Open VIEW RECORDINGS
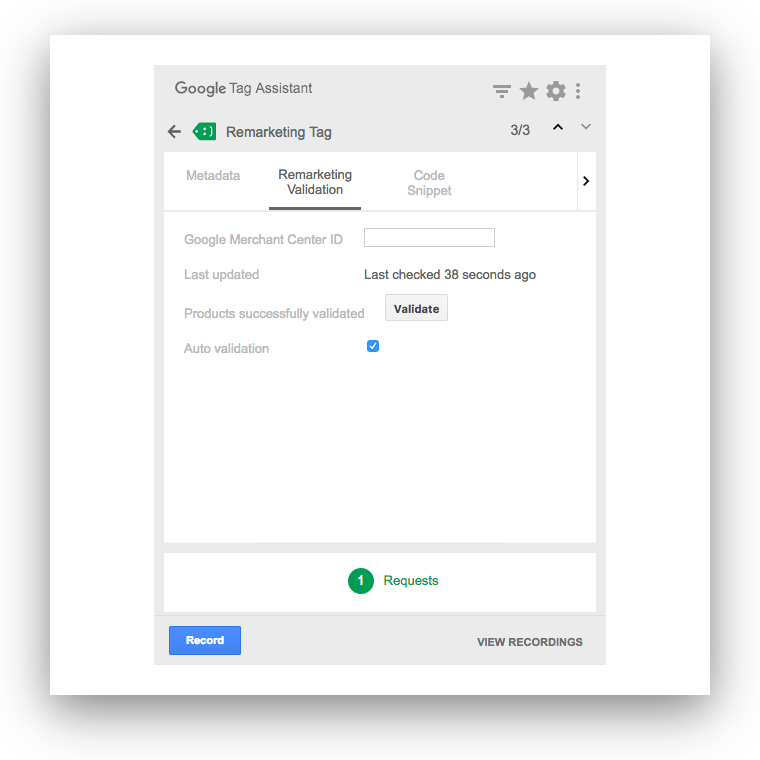Image resolution: width=760 pixels, height=760 pixels. [x=529, y=642]
